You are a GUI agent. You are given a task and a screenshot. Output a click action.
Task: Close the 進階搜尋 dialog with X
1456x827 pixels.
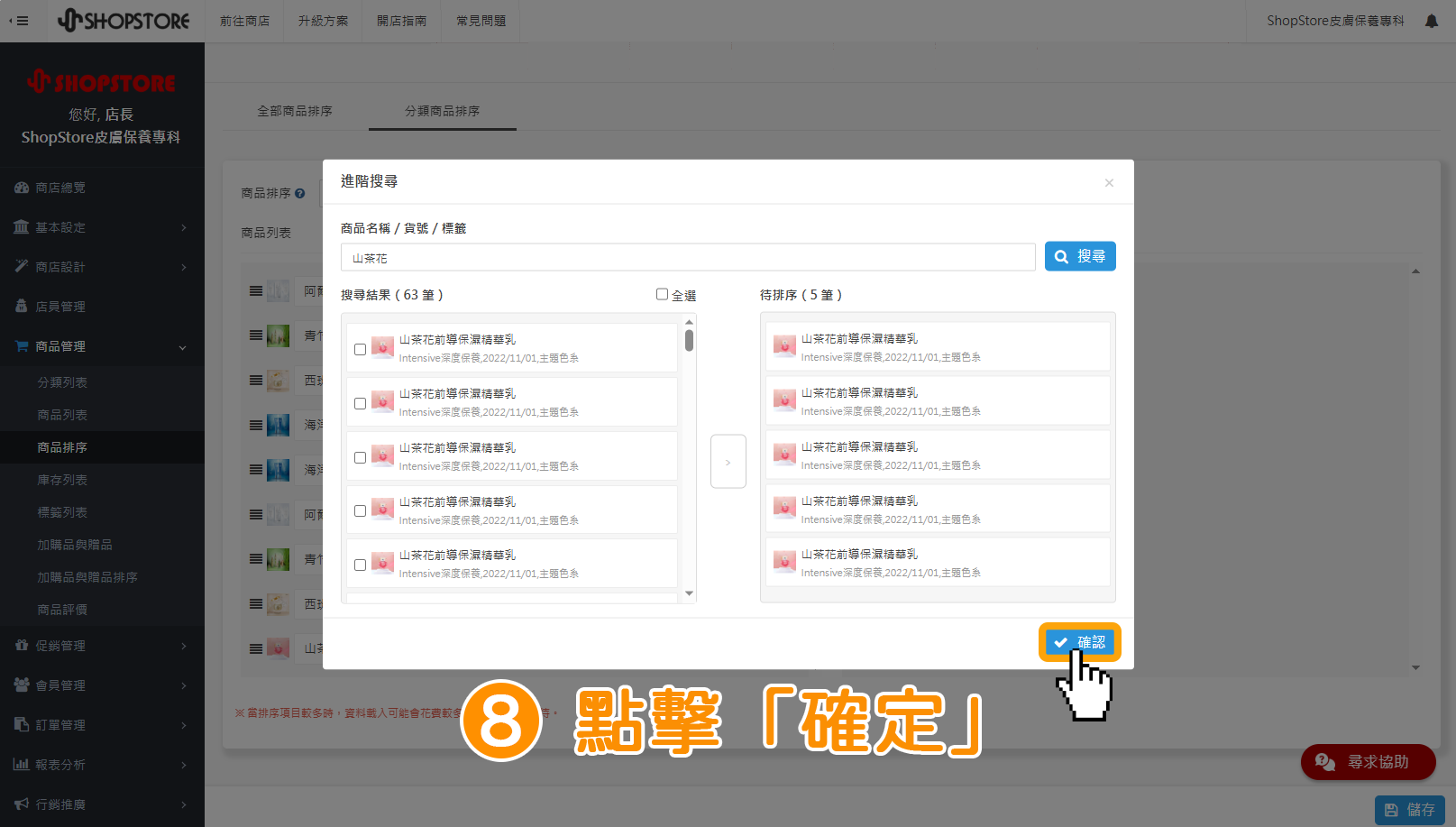coord(1109,183)
